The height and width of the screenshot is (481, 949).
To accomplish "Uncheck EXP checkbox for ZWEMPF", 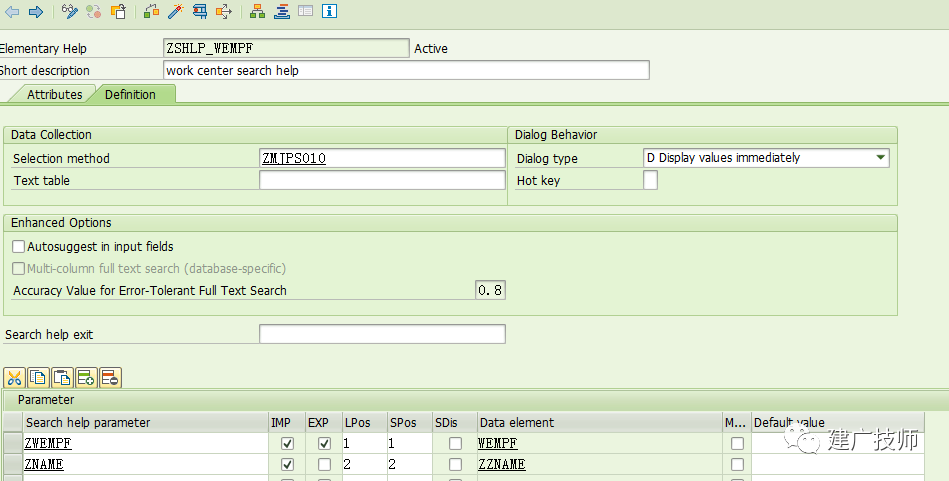I will tap(324, 443).
